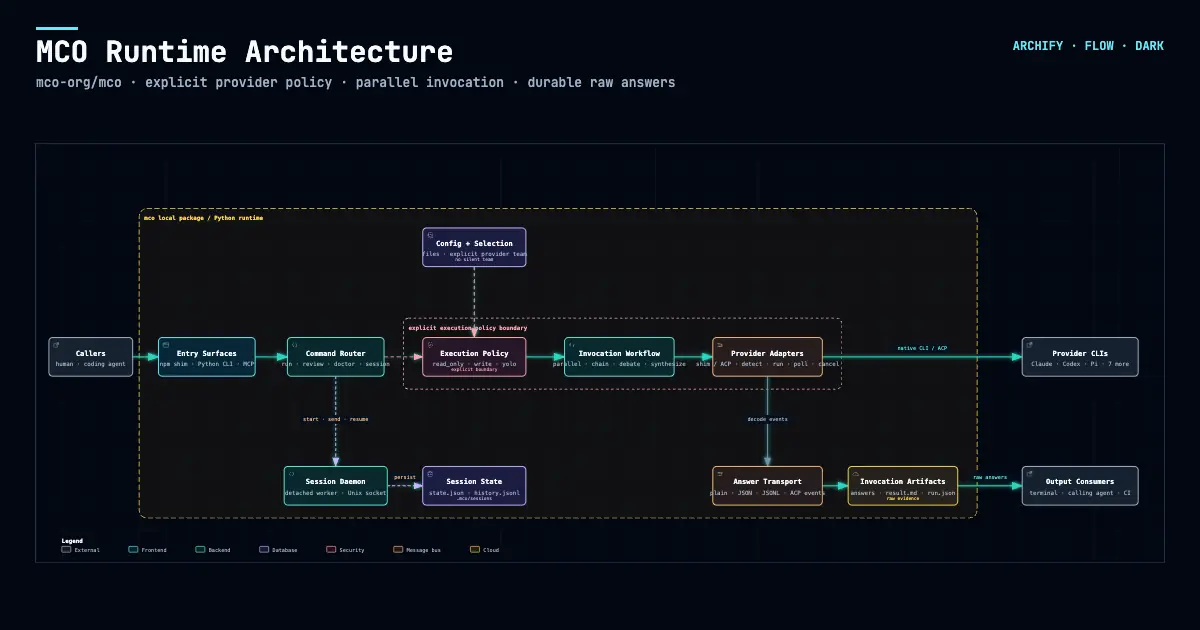Click the 'mco local package / Python runtime' label
The width and height of the screenshot is (1200, 630).
coord(203,217)
